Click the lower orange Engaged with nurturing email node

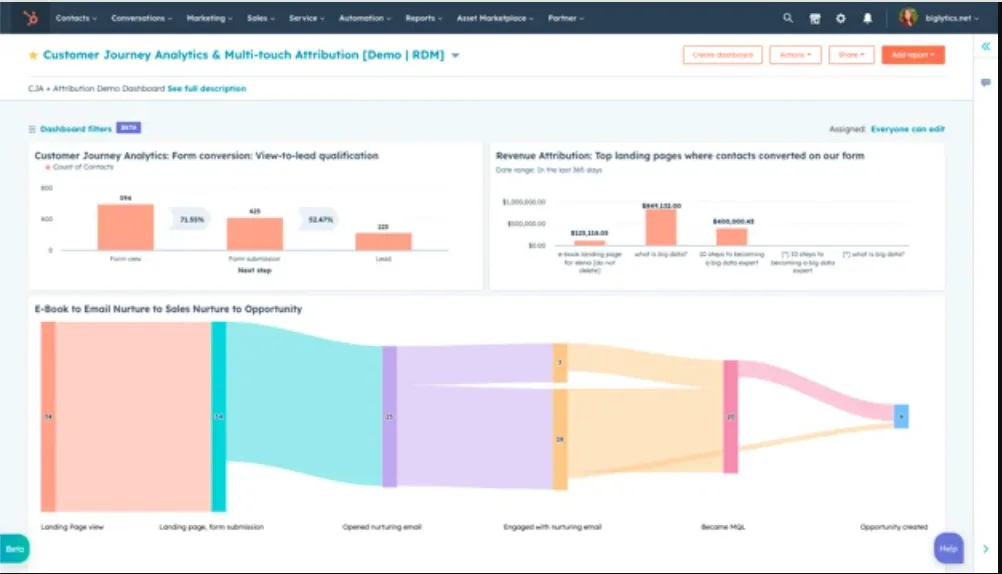click(x=560, y=440)
